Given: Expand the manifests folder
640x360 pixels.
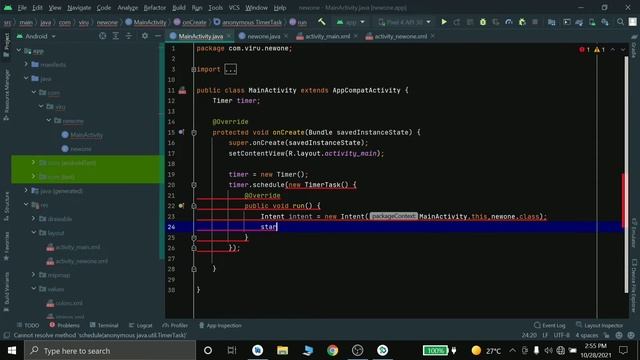Looking at the screenshot, I should 26,64.
